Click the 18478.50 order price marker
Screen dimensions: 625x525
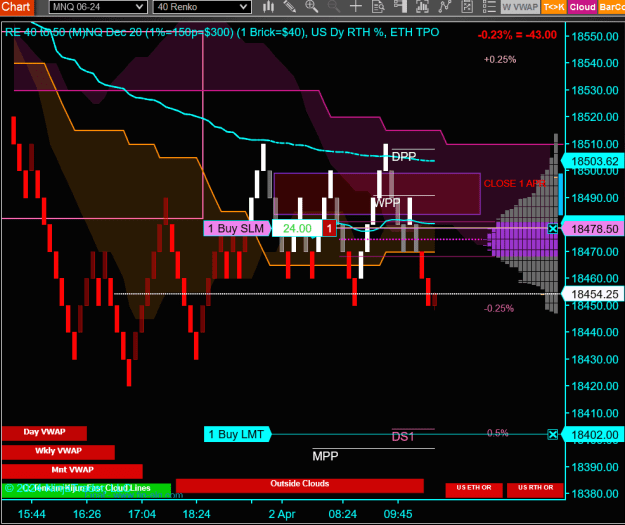(x=593, y=229)
